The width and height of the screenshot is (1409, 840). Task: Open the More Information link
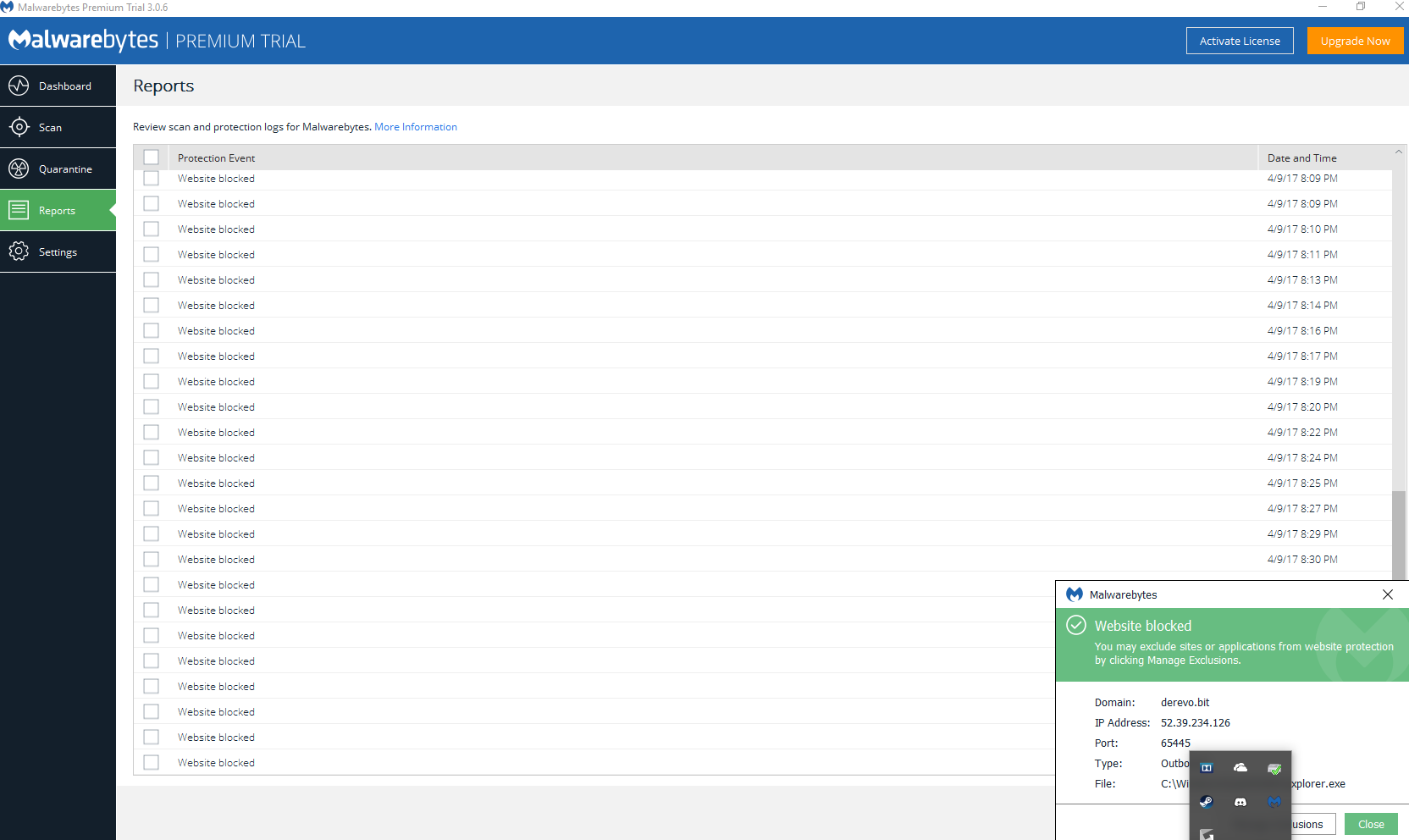pos(416,127)
